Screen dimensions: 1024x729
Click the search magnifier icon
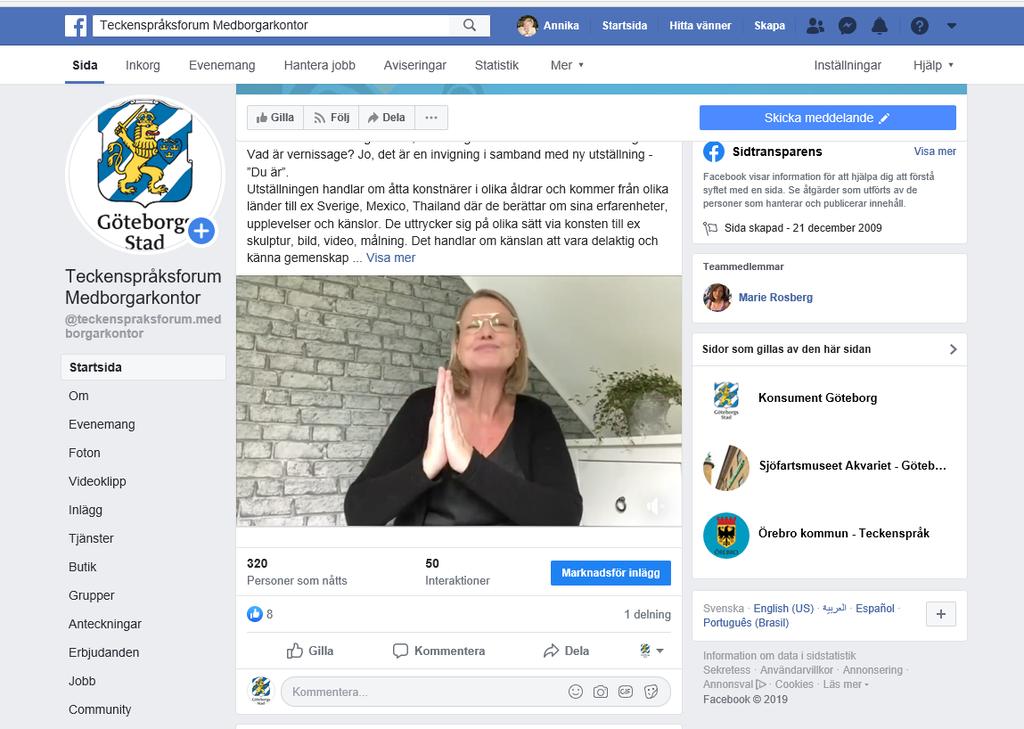[x=470, y=25]
